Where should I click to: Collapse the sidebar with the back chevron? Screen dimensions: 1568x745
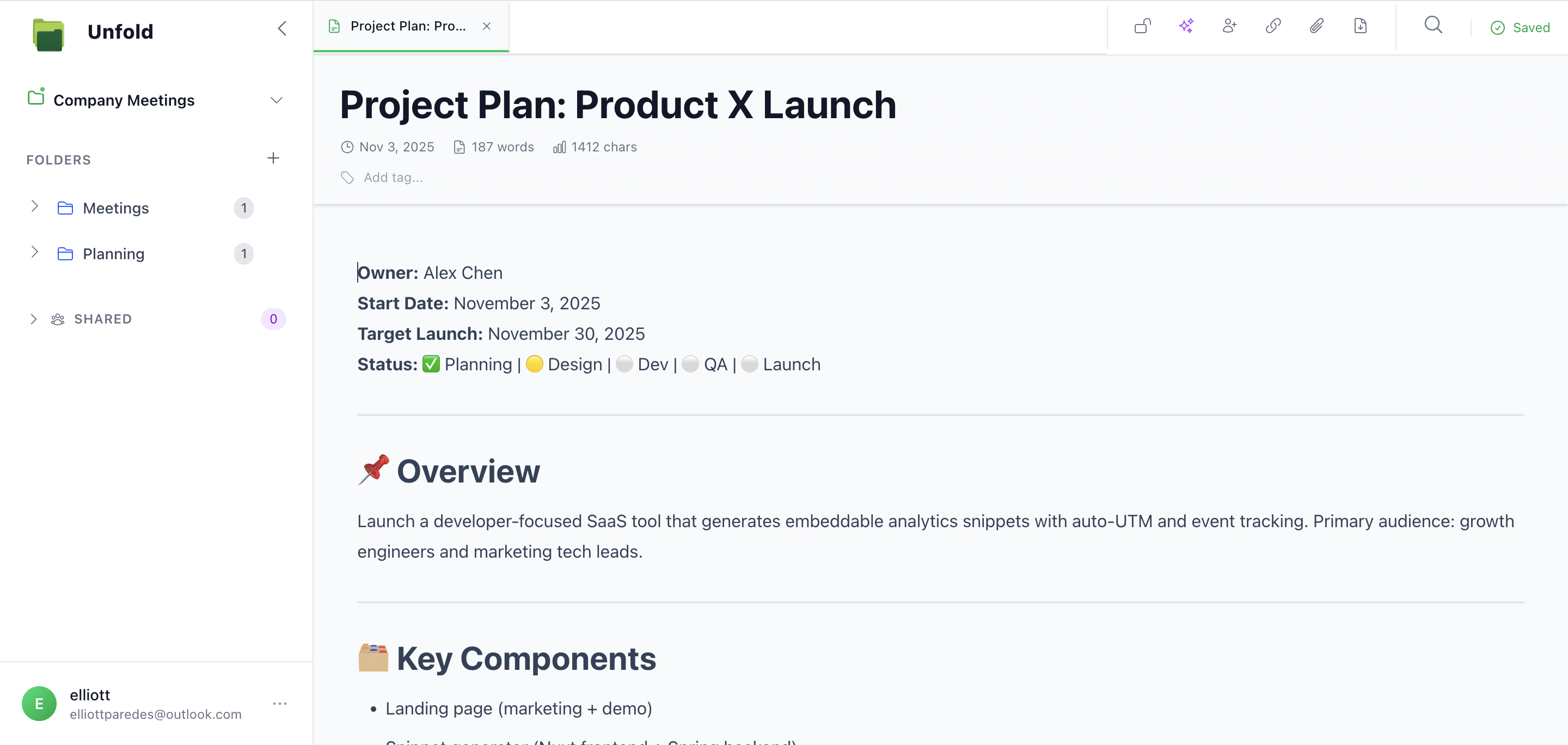[281, 28]
